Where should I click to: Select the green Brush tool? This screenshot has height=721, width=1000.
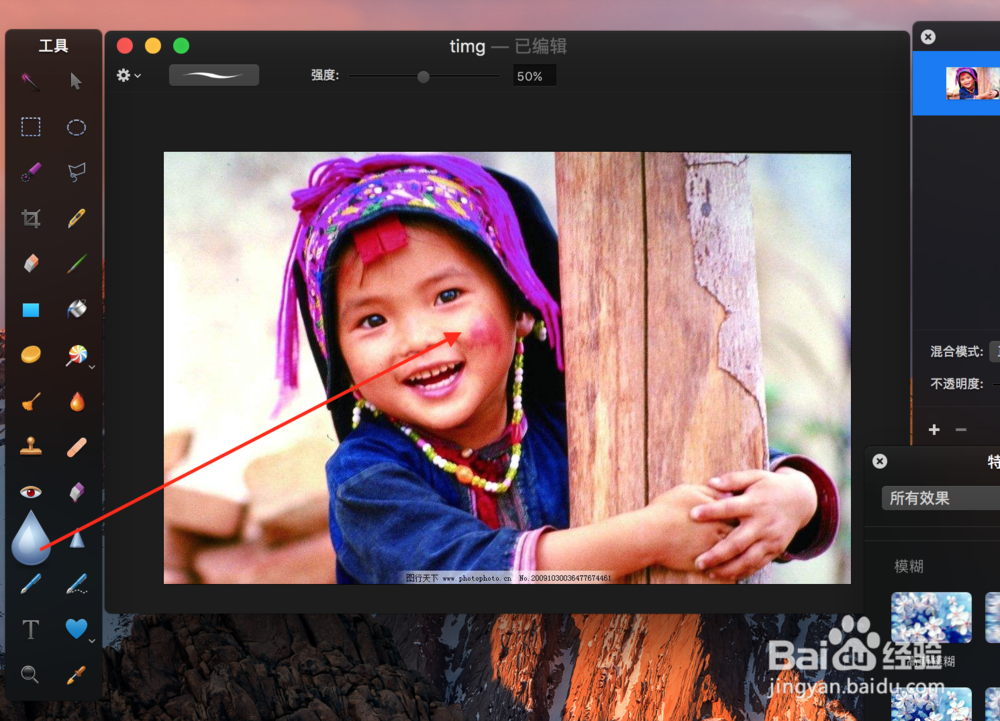tap(77, 263)
